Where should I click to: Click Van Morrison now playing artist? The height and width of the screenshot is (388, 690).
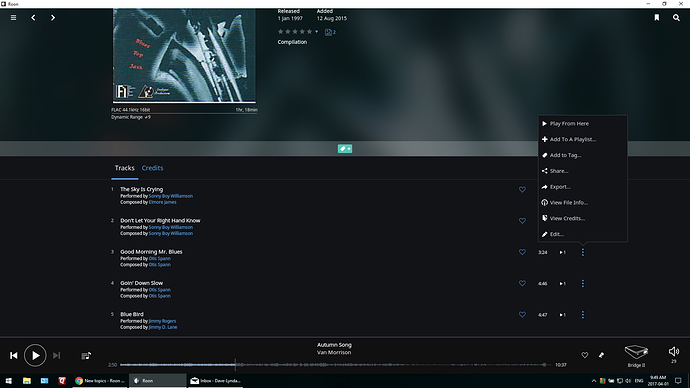click(x=334, y=352)
